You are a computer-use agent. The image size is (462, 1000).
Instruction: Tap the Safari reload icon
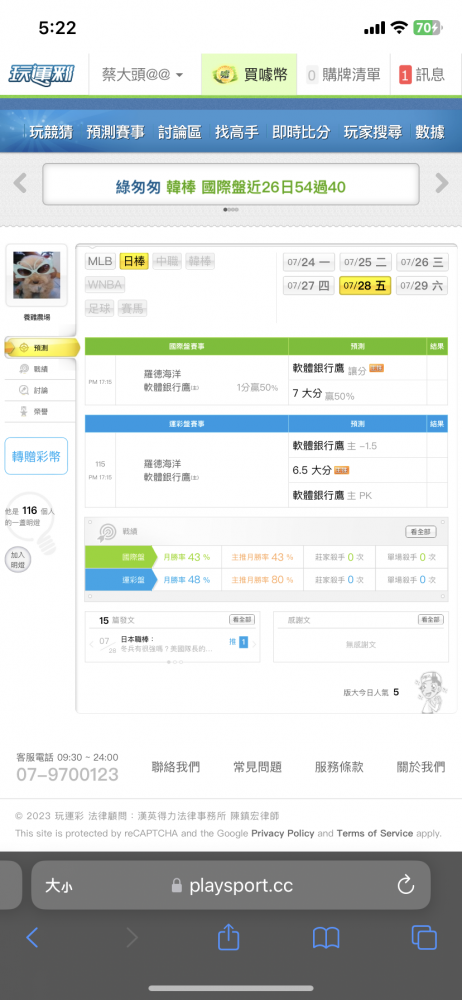406,885
